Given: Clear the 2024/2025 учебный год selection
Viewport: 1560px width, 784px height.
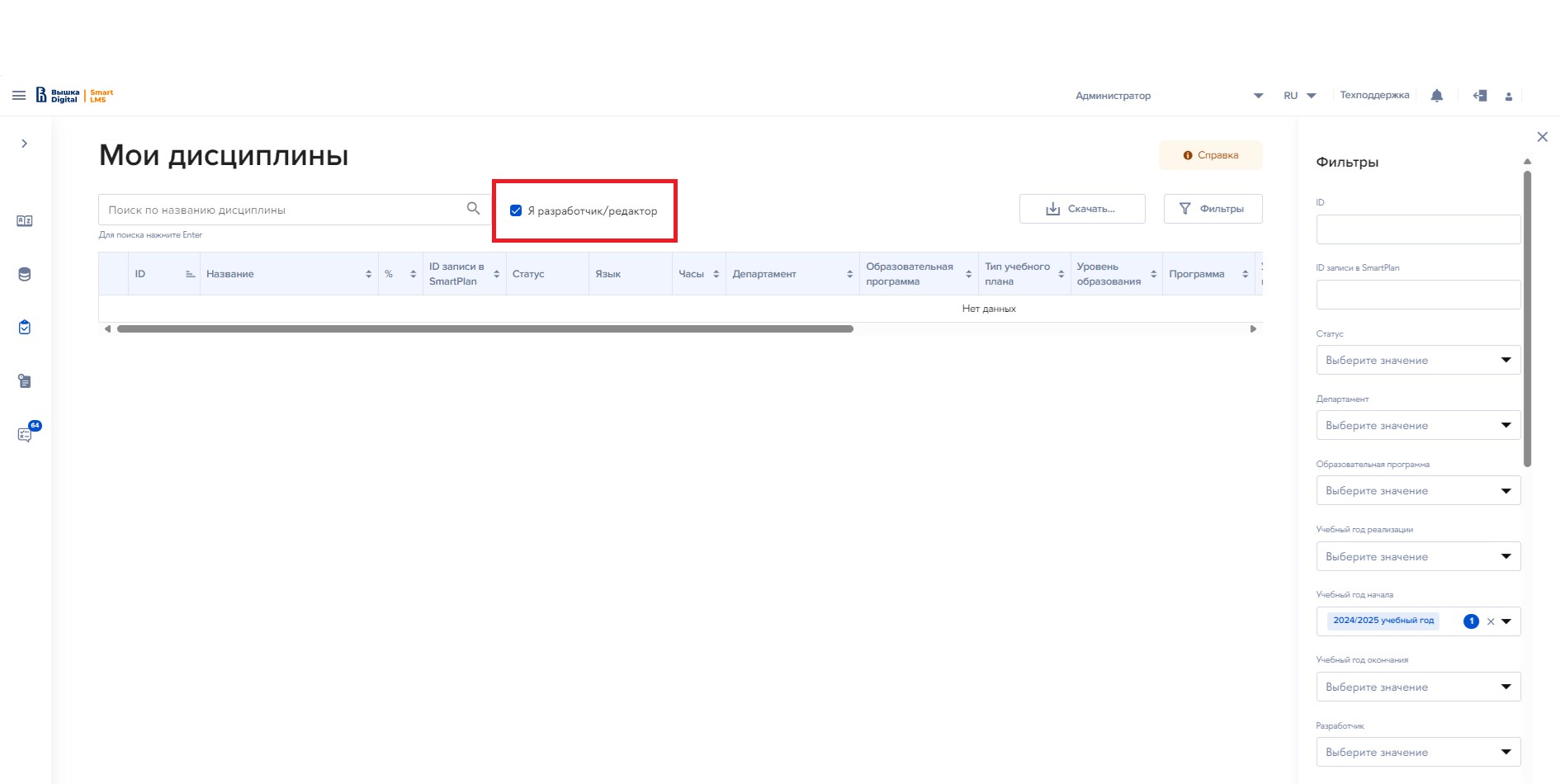Looking at the screenshot, I should pos(1491,621).
